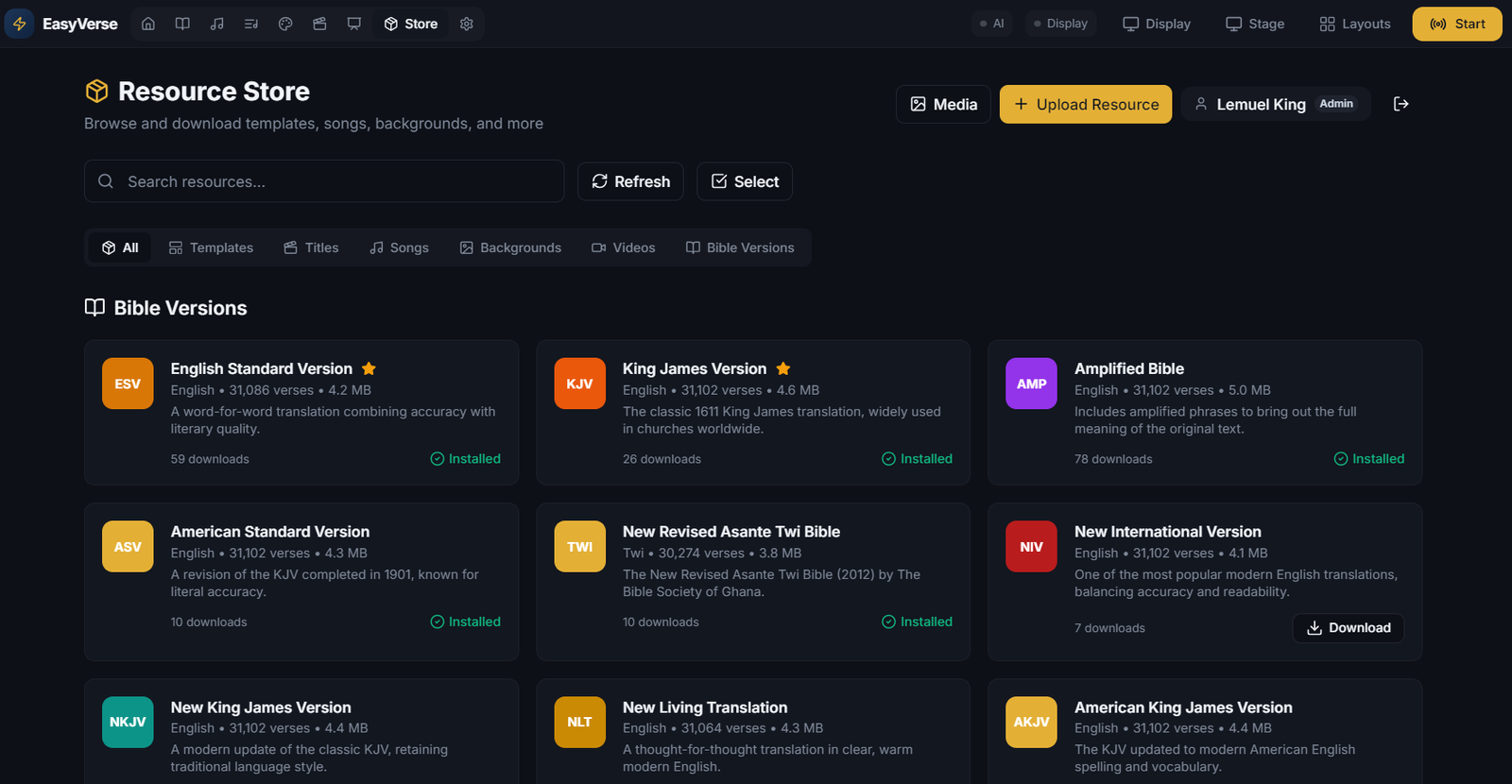The width and height of the screenshot is (1512, 784).
Task: Click the logout icon beside Lemuel King
Action: [1400, 104]
